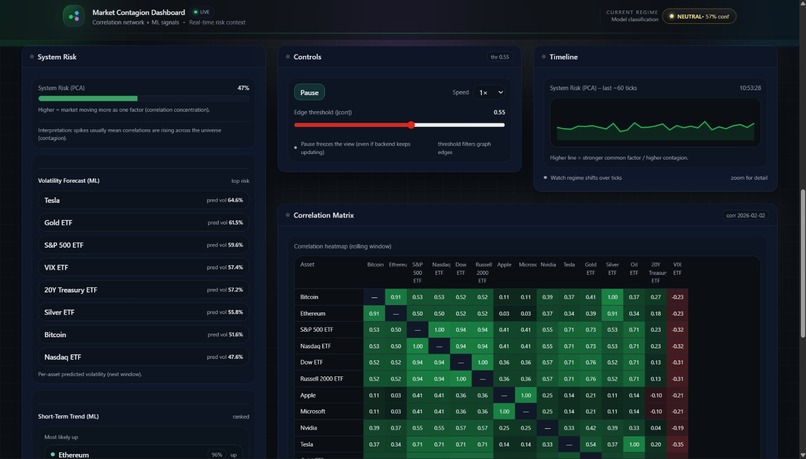The height and width of the screenshot is (459, 806).
Task: Click the Russell 2000 ETF row label
Action: tap(321, 379)
